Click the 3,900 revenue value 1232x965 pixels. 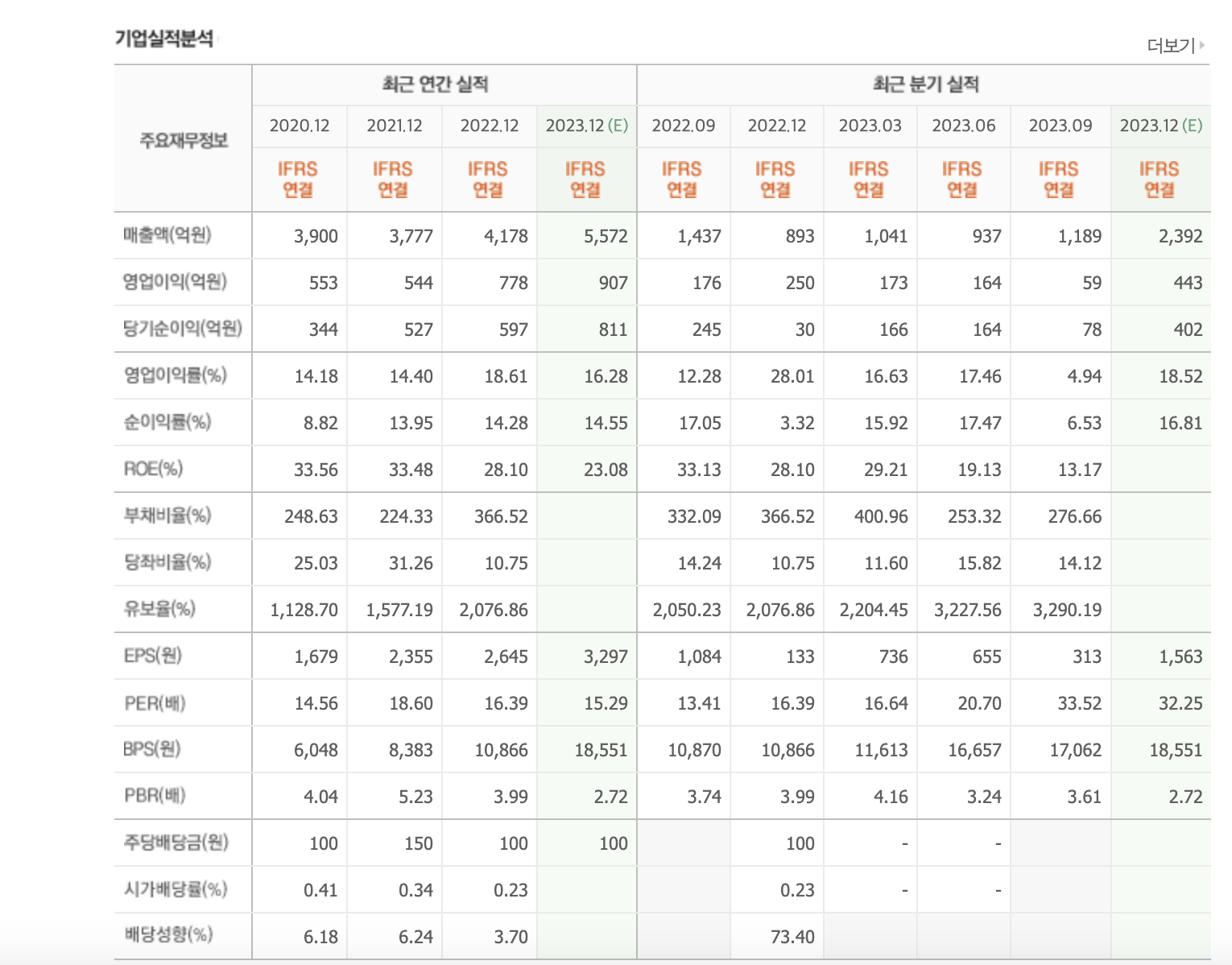pos(316,237)
